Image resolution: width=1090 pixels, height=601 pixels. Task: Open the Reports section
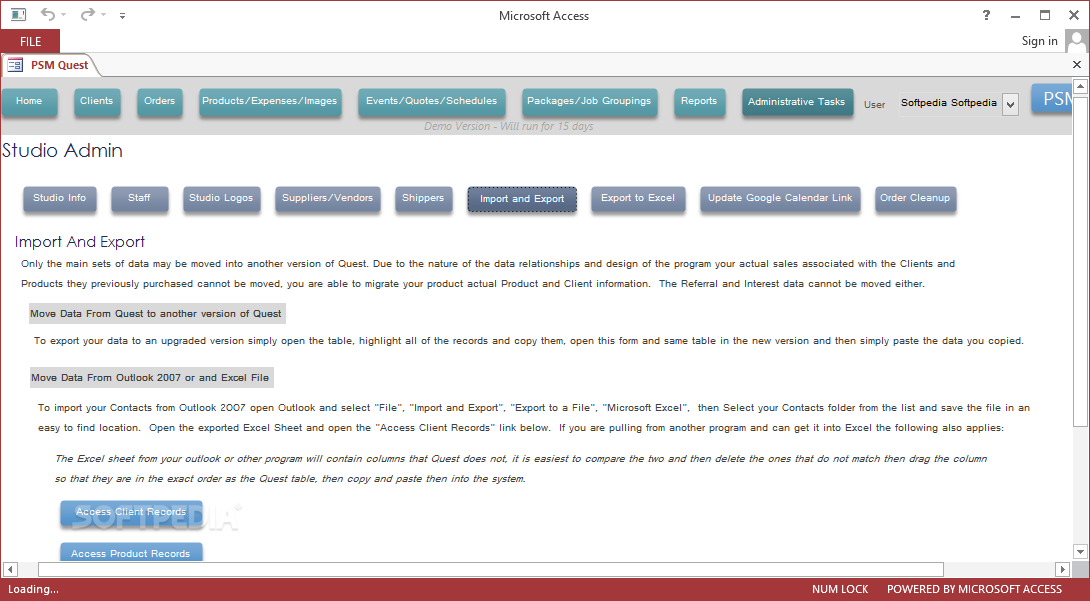[x=699, y=101]
